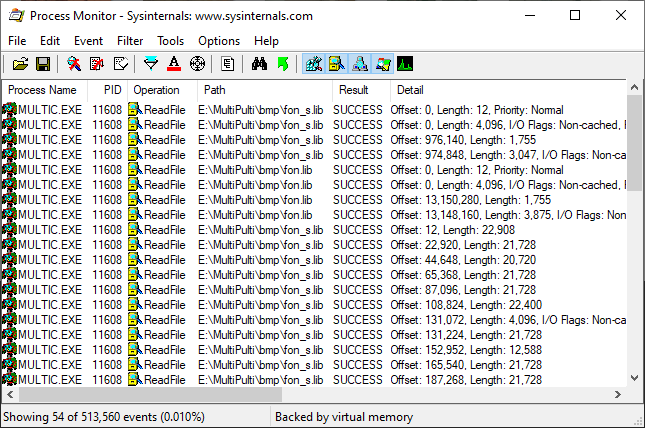Image resolution: width=645 pixels, height=428 pixels.
Task: Select row with Offset: 12, Length: 22,908
Action: (x=314, y=230)
